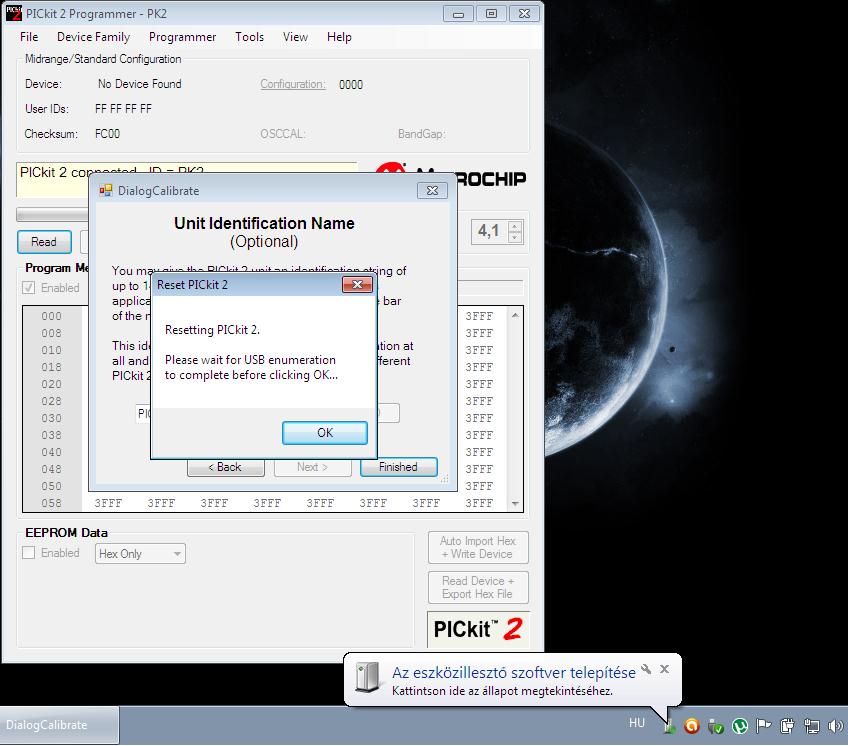The height and width of the screenshot is (746, 848).
Task: Dismiss the driver installation balloon
Action: (665, 669)
